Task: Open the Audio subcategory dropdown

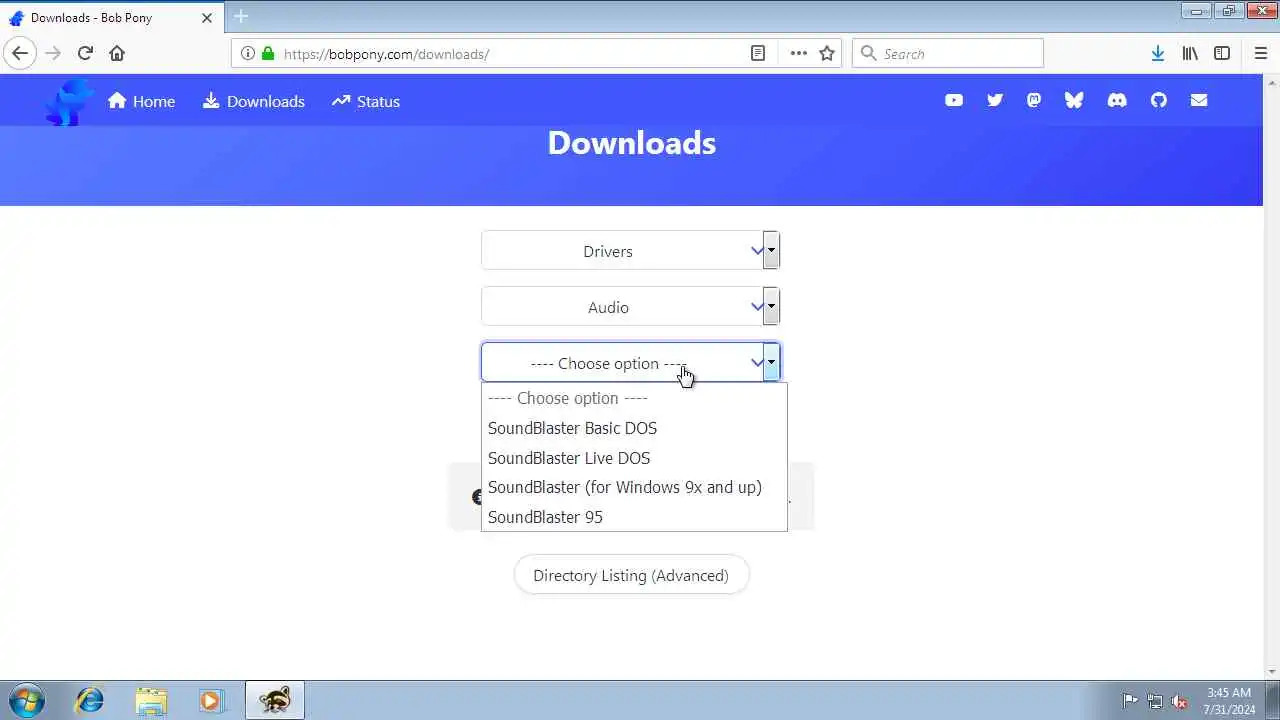Action: tap(630, 307)
